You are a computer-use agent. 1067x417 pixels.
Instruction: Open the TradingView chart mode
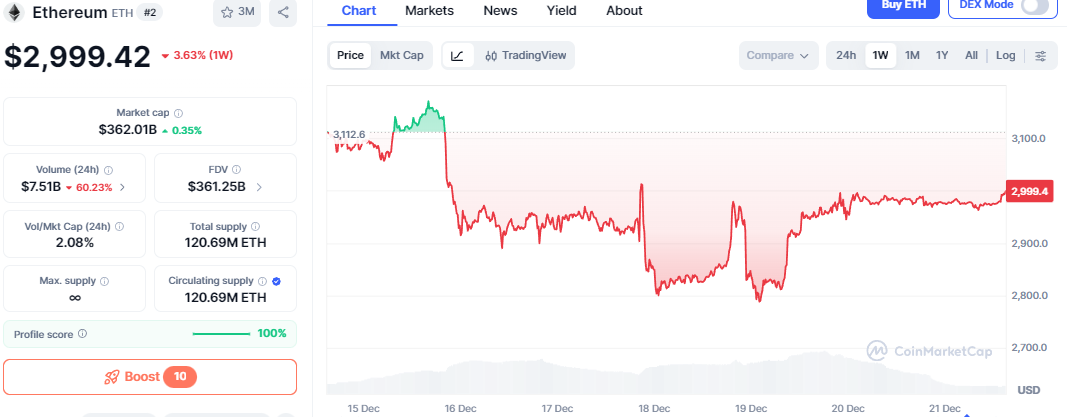pos(525,56)
